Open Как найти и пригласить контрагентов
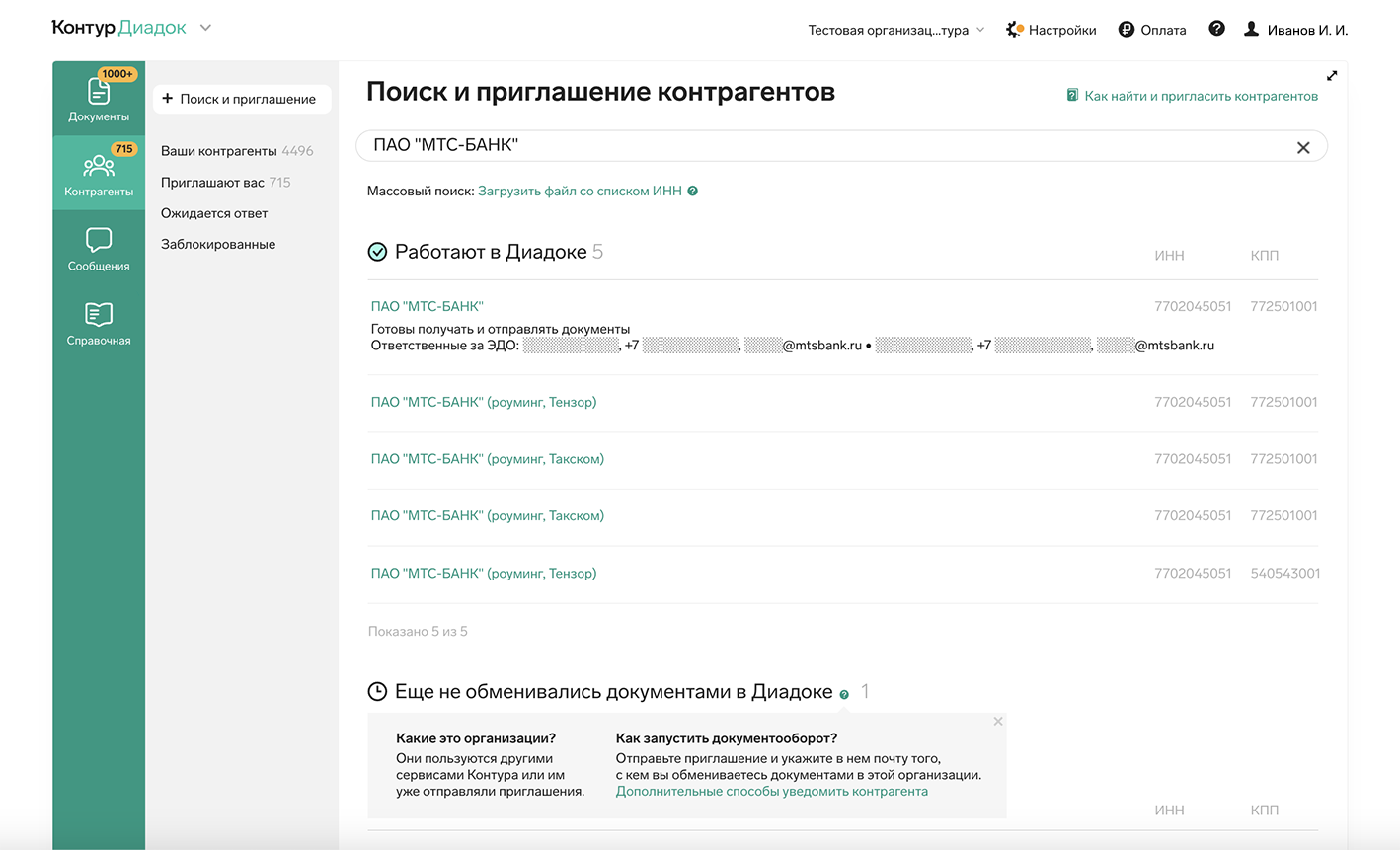 click(1201, 96)
